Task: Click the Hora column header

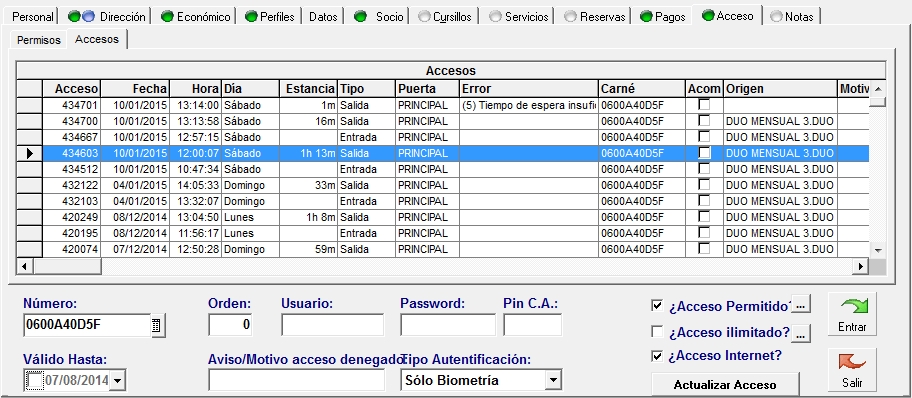Action: point(195,89)
